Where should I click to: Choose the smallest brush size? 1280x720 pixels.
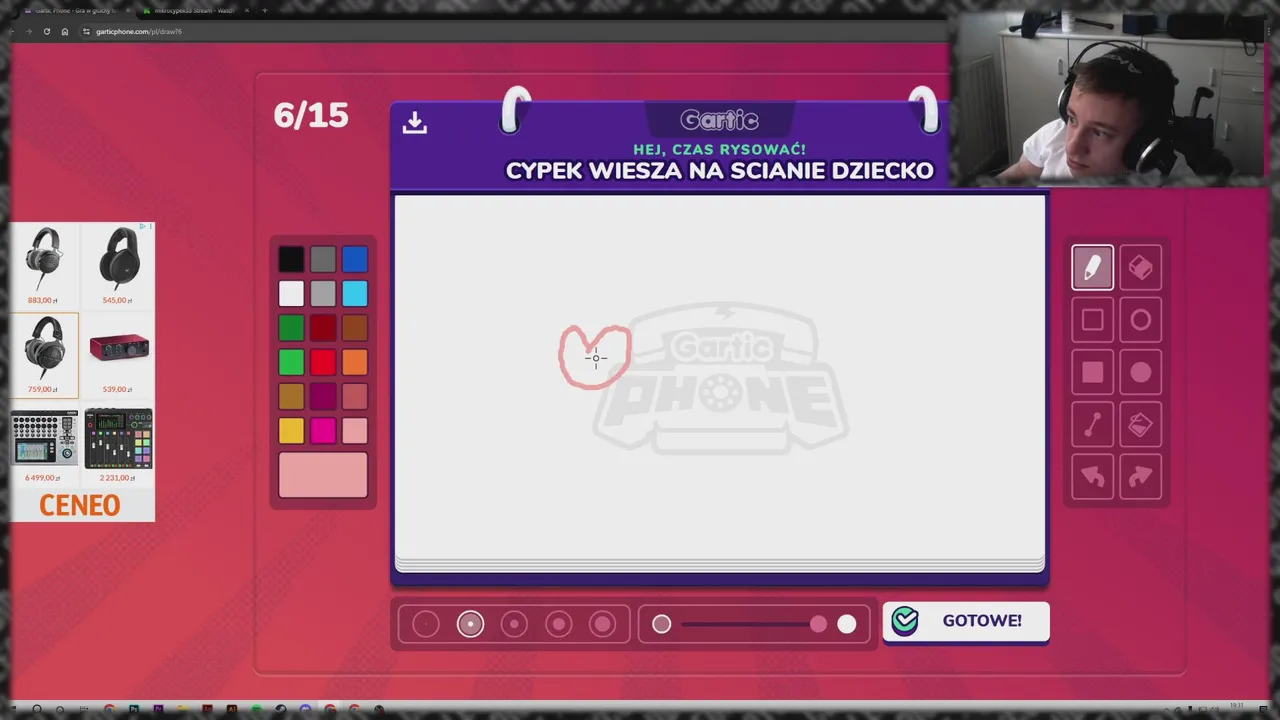[426, 624]
